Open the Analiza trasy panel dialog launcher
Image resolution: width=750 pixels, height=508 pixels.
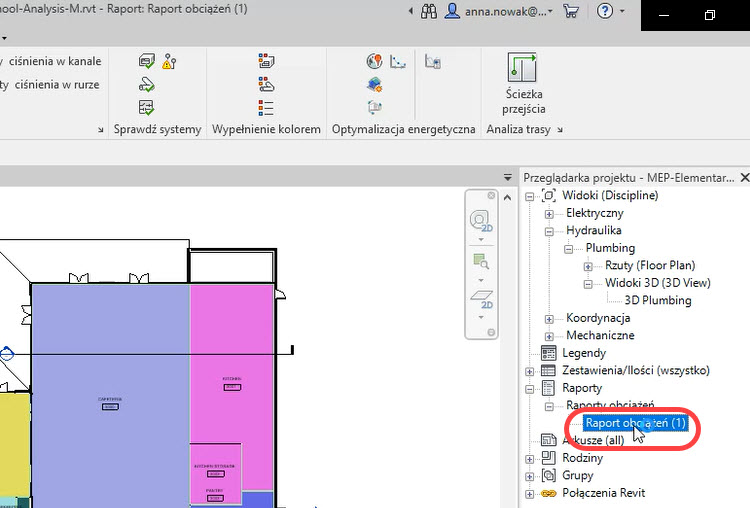559,131
